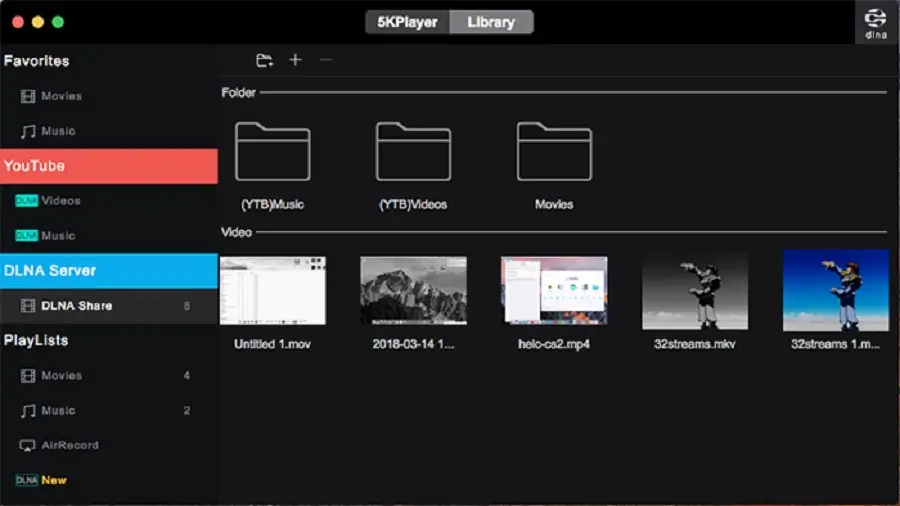Select the DLNA Share item
Image resolution: width=900 pixels, height=506 pixels.
click(x=109, y=306)
